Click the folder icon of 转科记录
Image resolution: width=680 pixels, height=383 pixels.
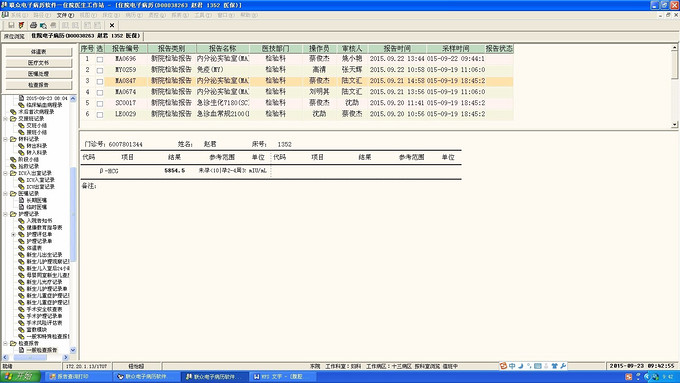click(13, 139)
